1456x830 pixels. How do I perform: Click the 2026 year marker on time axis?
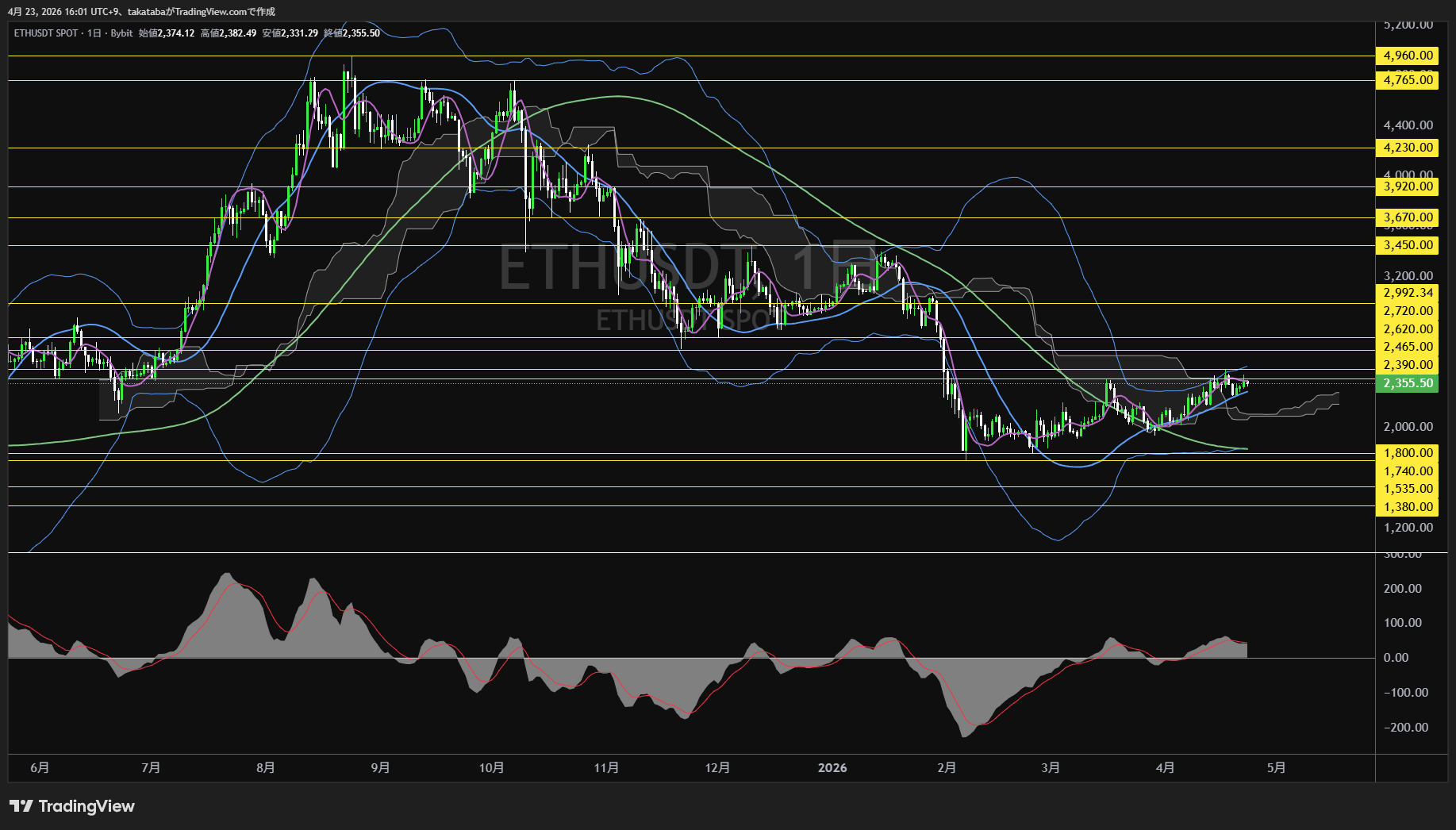tap(832, 767)
